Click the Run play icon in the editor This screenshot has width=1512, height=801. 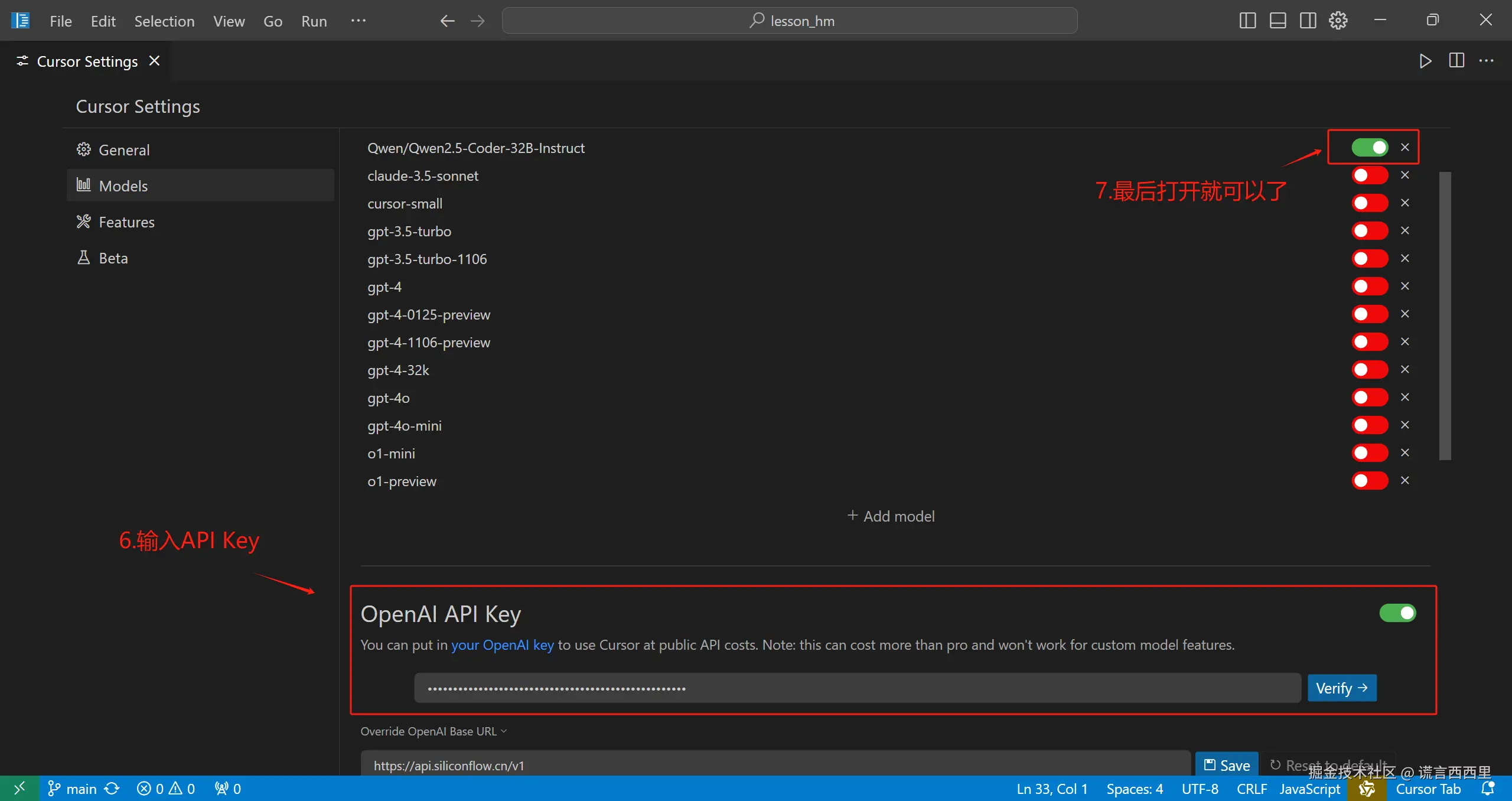pos(1425,61)
